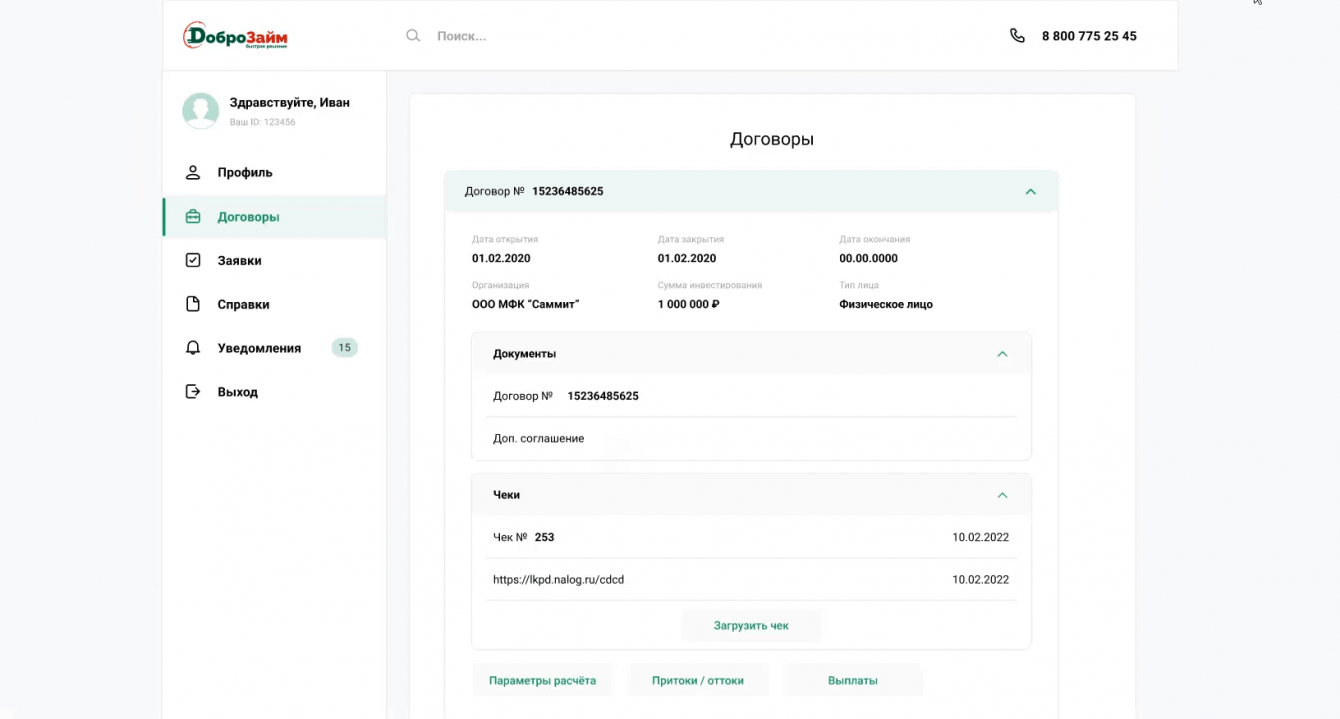Click the Заявки checkbox icon
This screenshot has width=1340, height=719.
[x=193, y=260]
